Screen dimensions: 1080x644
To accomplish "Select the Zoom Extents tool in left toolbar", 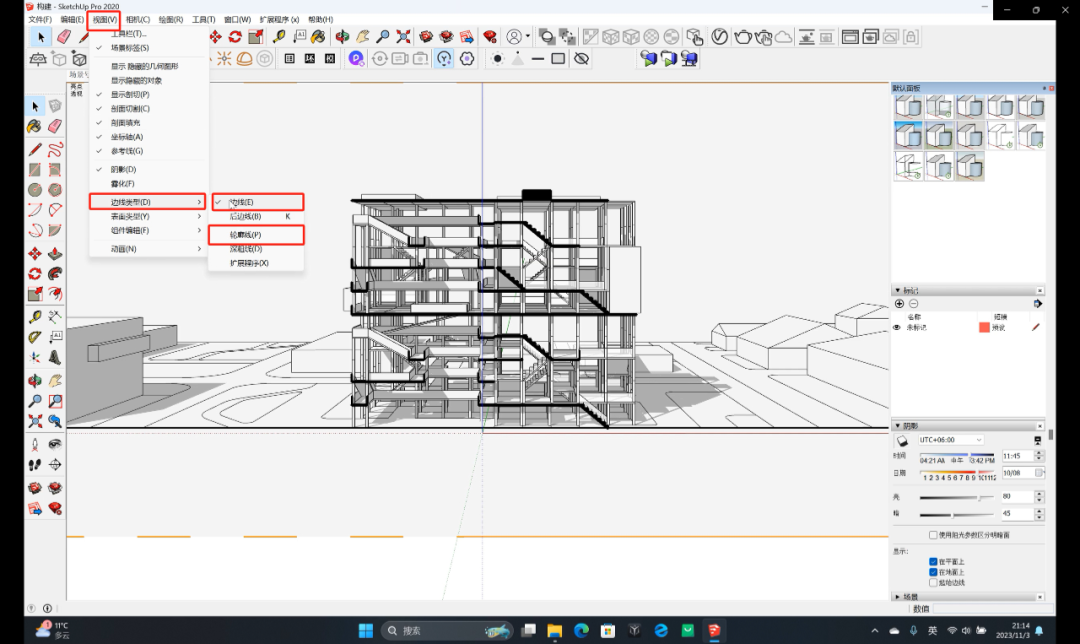I will pos(34,421).
